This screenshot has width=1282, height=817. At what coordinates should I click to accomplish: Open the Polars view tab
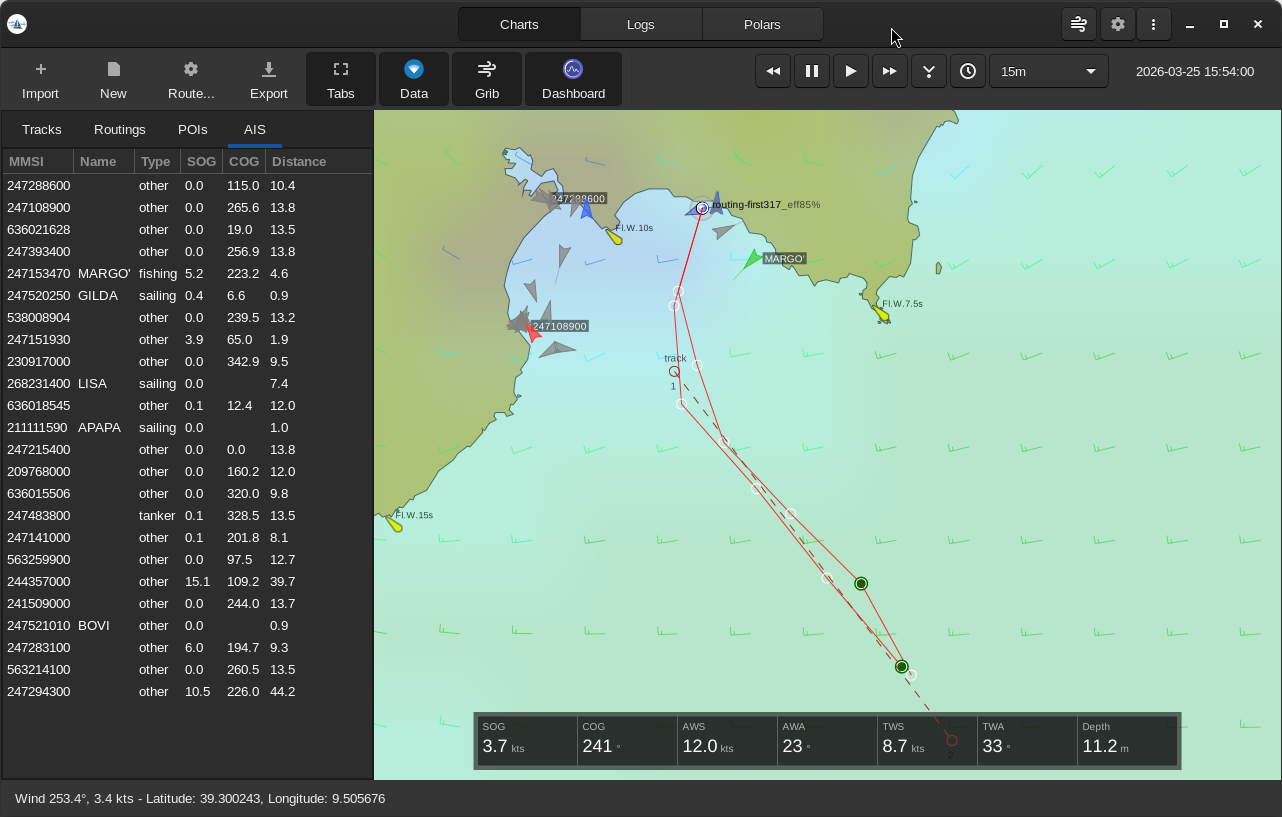click(x=762, y=24)
